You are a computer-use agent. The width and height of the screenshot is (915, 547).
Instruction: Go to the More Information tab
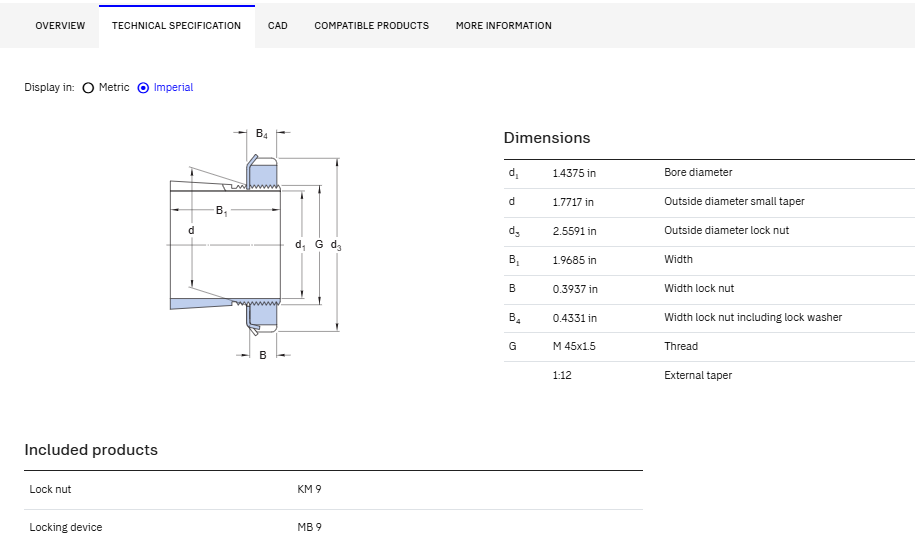click(x=504, y=26)
